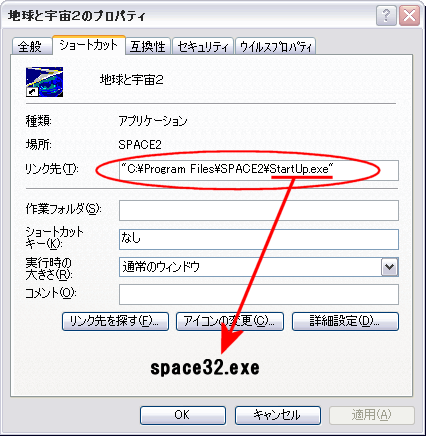Viewport: 426px width, 436px height.
Task: Click the 作業フォルダ input field
Action: [x=259, y=210]
